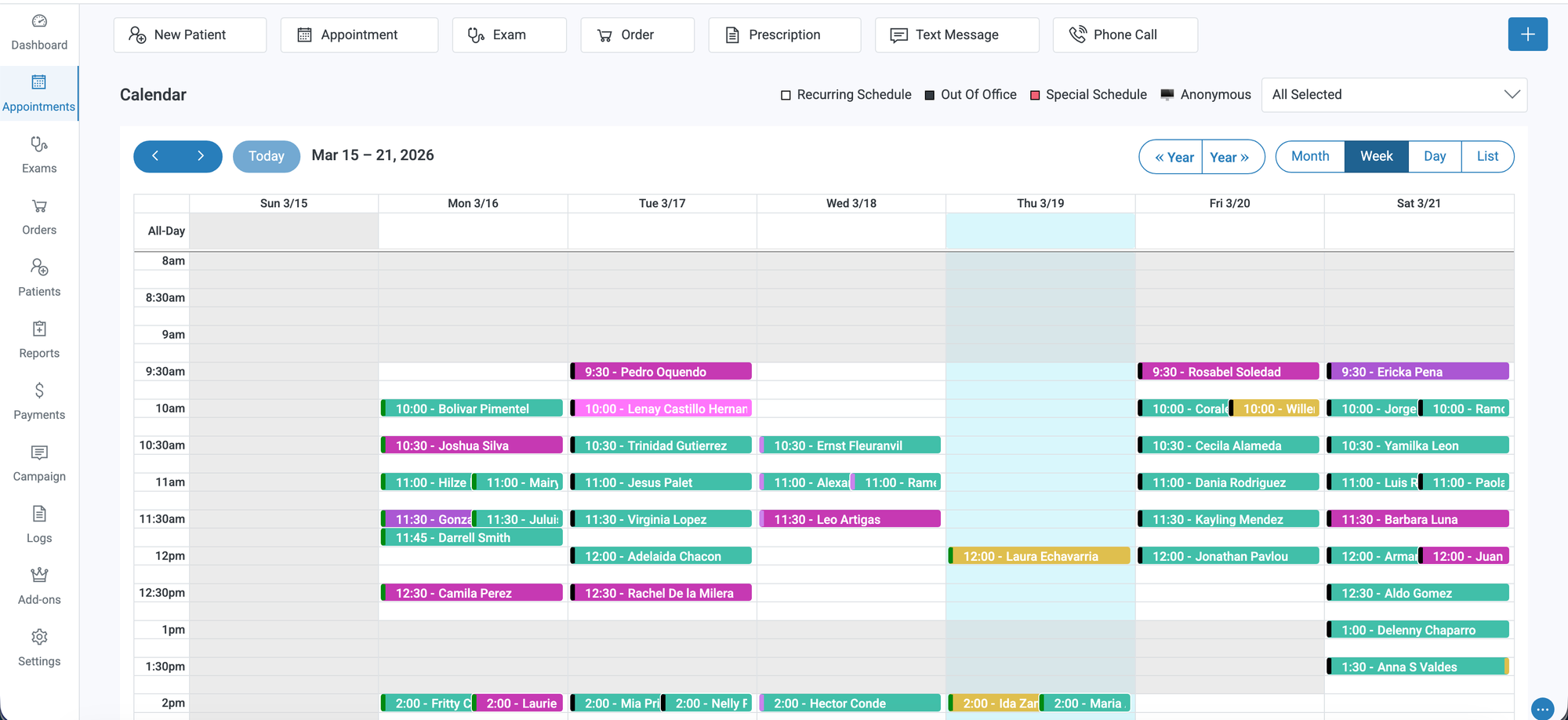Click the blue plus button
This screenshot has width=1568, height=720.
pos(1527,35)
